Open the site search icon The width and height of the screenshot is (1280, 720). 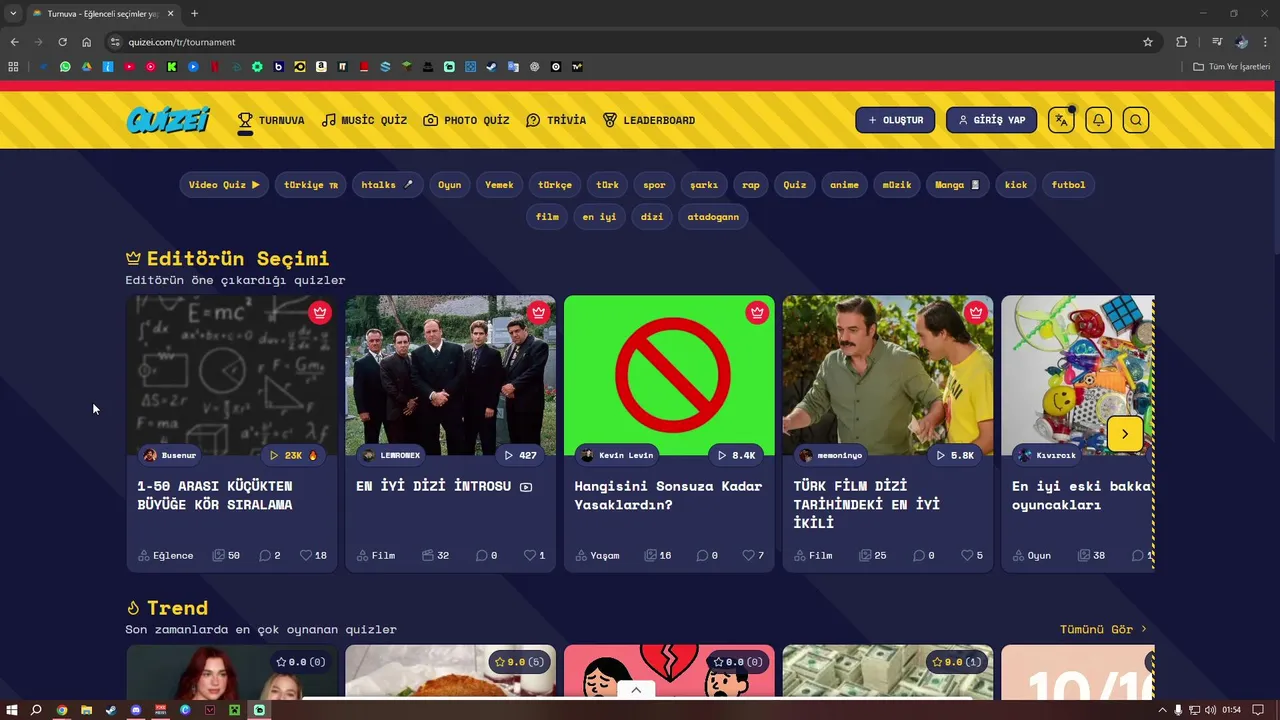pyautogui.click(x=1135, y=120)
